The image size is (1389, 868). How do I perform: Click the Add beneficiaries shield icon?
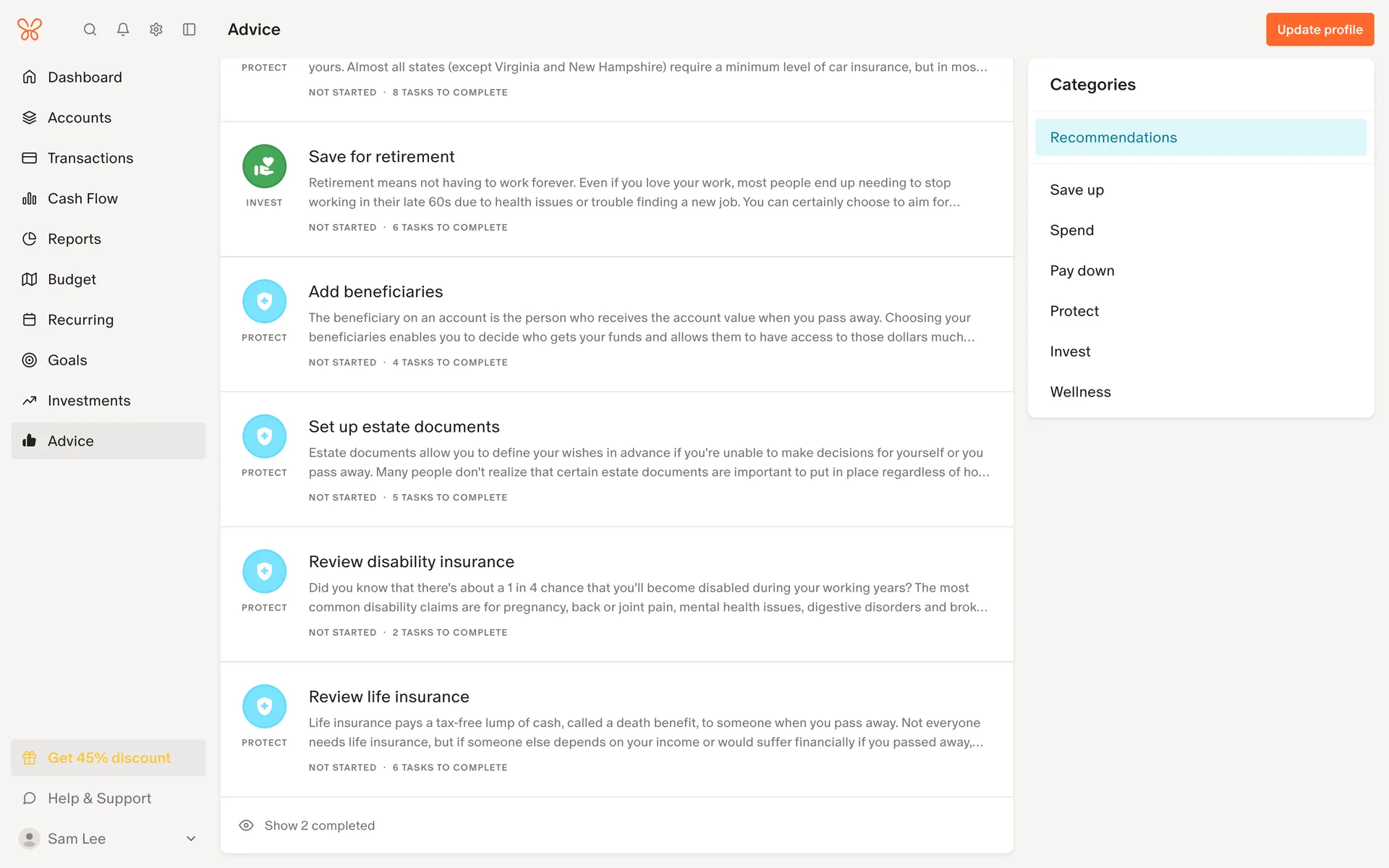pos(264,301)
